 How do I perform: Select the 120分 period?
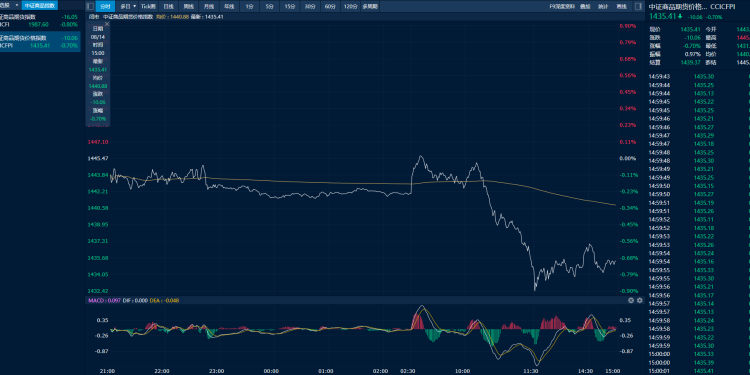(350, 6)
